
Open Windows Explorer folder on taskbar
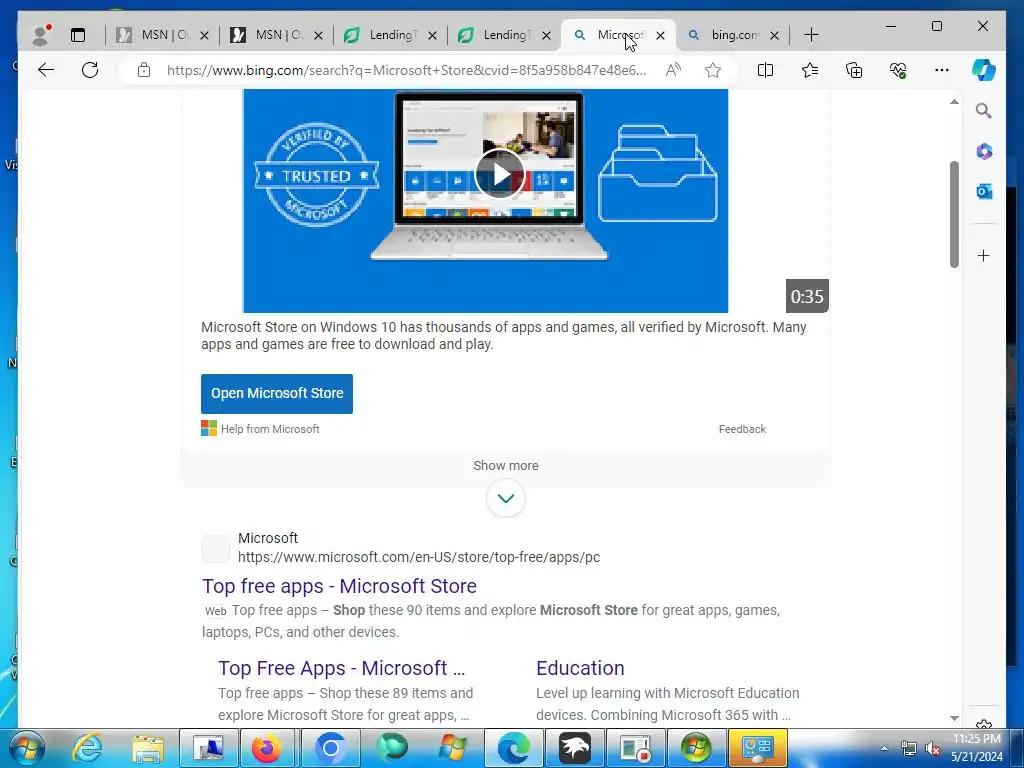148,748
